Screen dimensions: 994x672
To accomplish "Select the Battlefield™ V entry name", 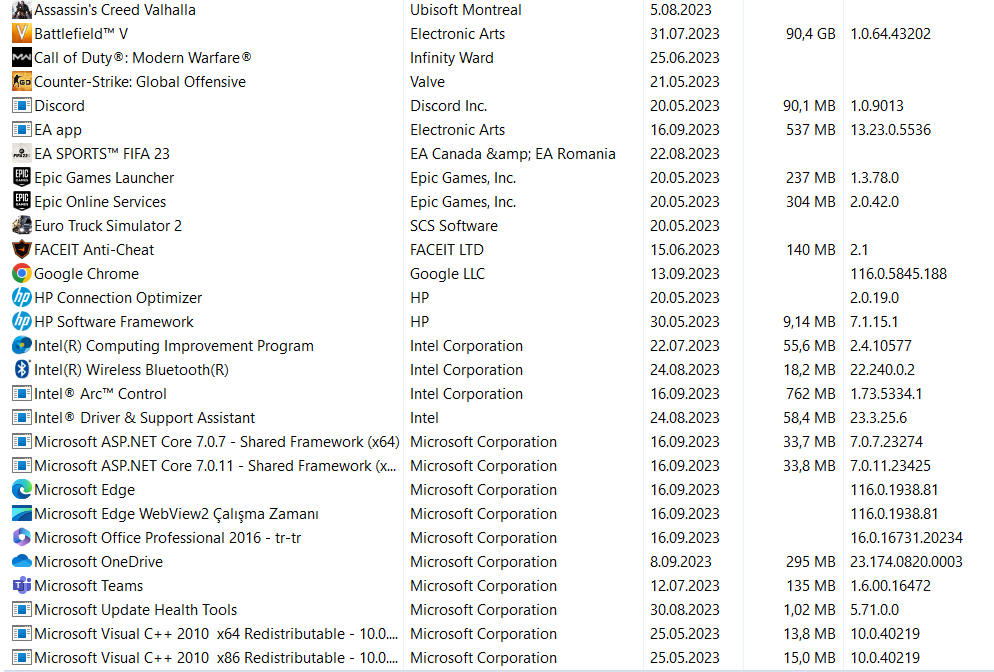I will point(81,34).
